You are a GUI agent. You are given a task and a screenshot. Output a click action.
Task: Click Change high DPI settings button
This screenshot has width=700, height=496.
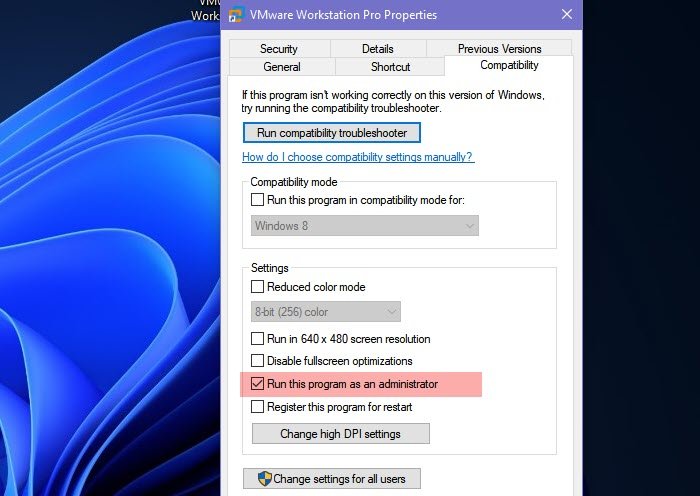pyautogui.click(x=341, y=433)
